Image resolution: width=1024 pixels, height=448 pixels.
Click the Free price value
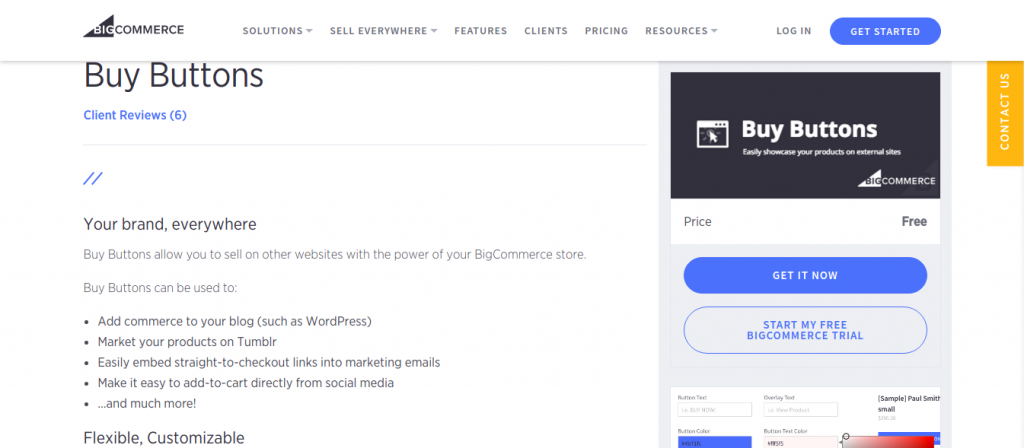pyautogui.click(x=914, y=221)
